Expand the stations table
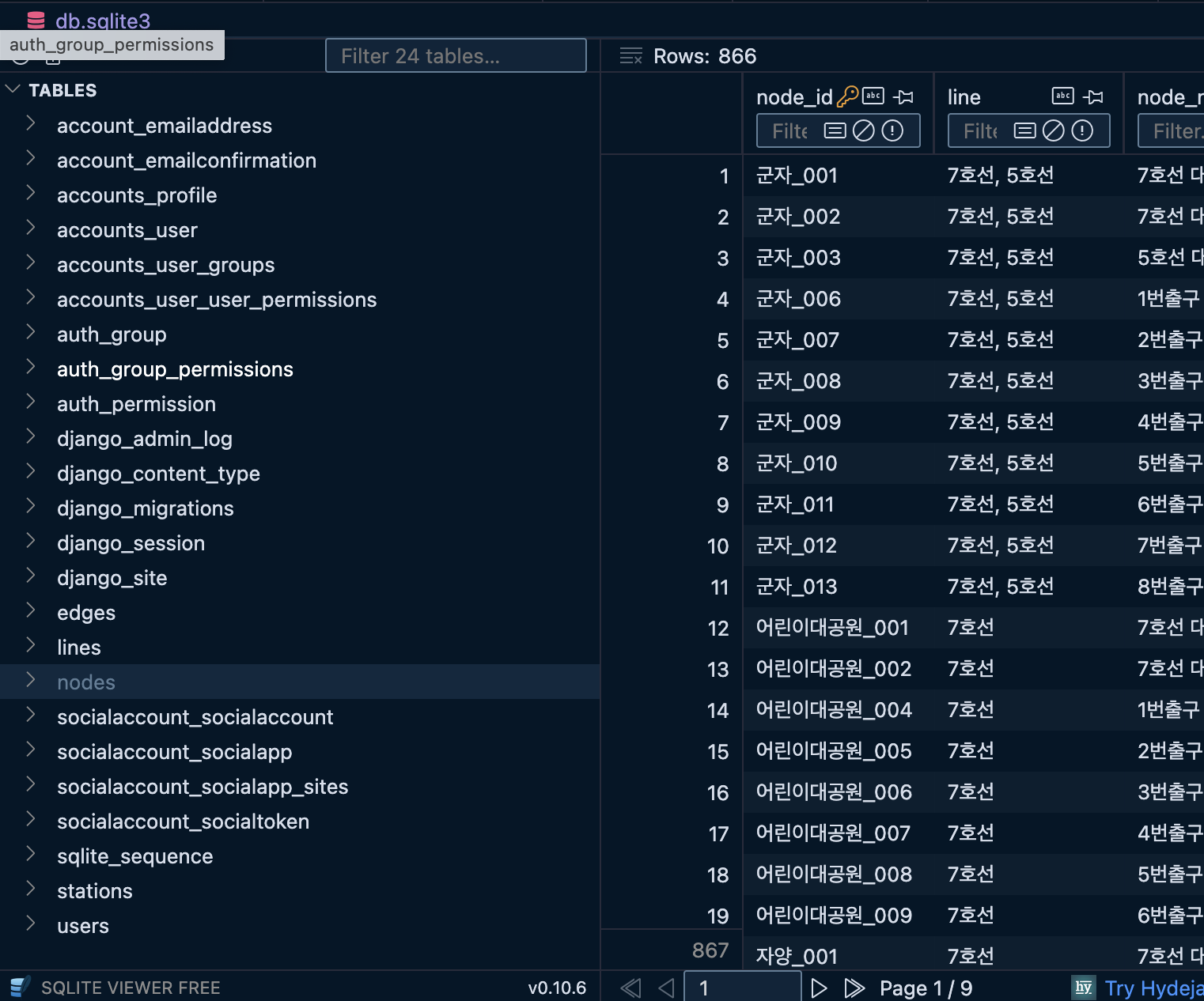The width and height of the screenshot is (1204, 1001). click(31, 890)
